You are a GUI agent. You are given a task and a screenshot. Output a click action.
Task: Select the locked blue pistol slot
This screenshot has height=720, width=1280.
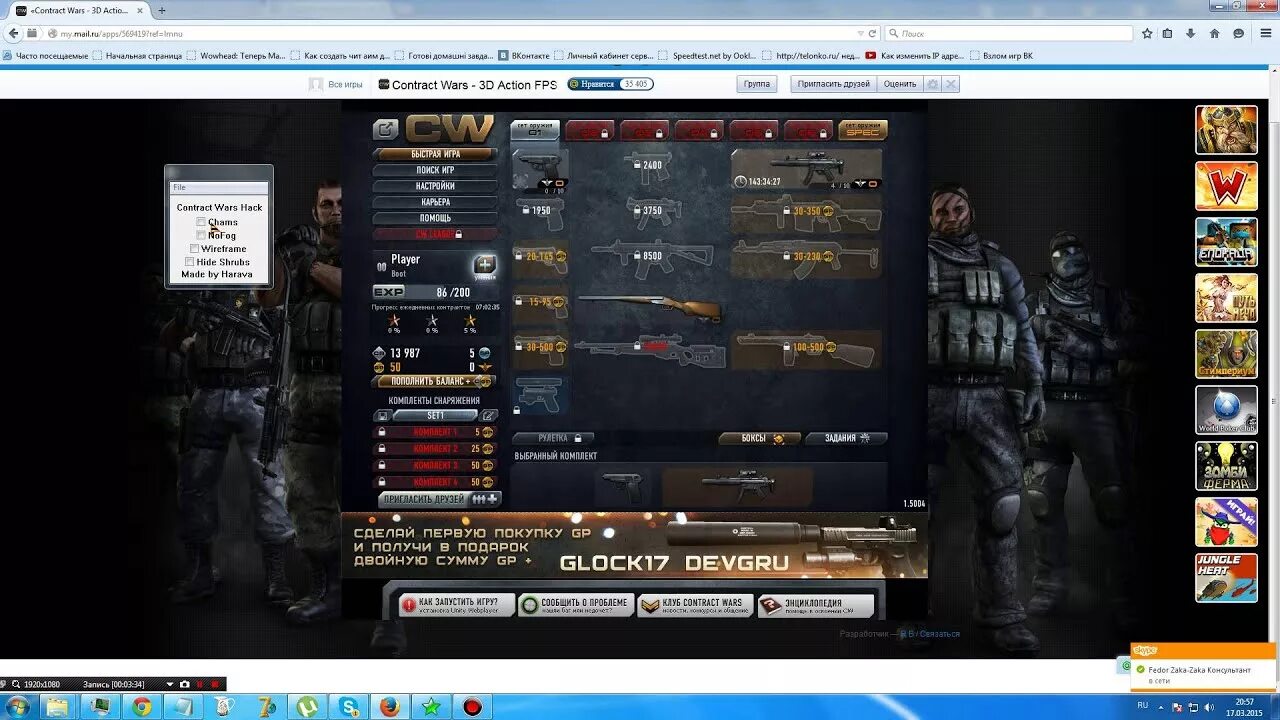540,395
